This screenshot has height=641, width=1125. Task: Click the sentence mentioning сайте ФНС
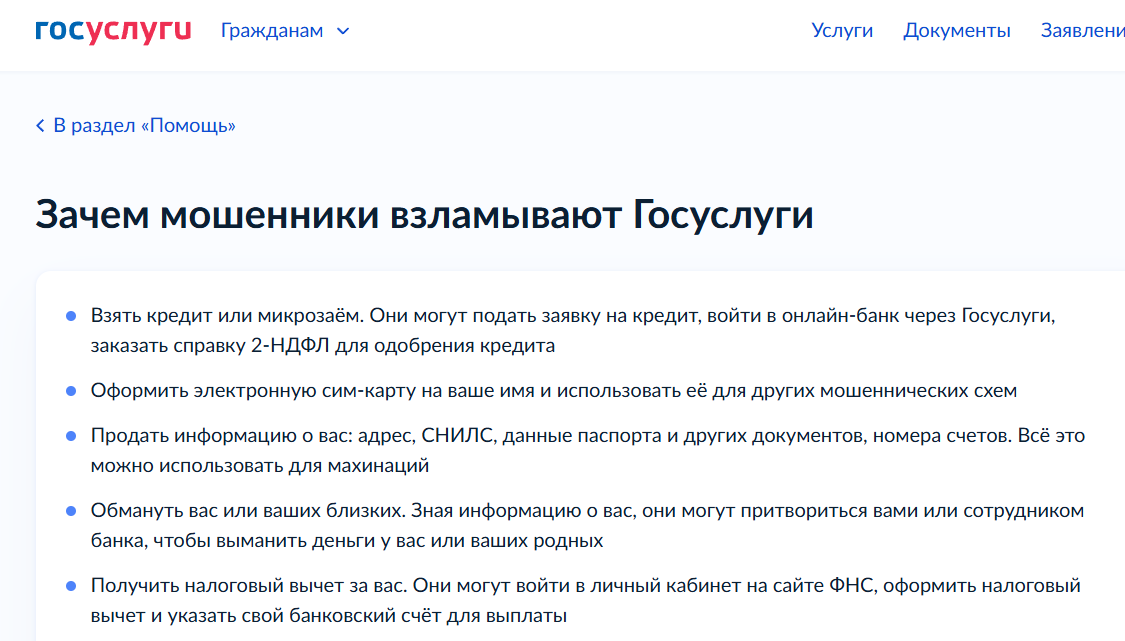pyautogui.click(x=585, y=586)
